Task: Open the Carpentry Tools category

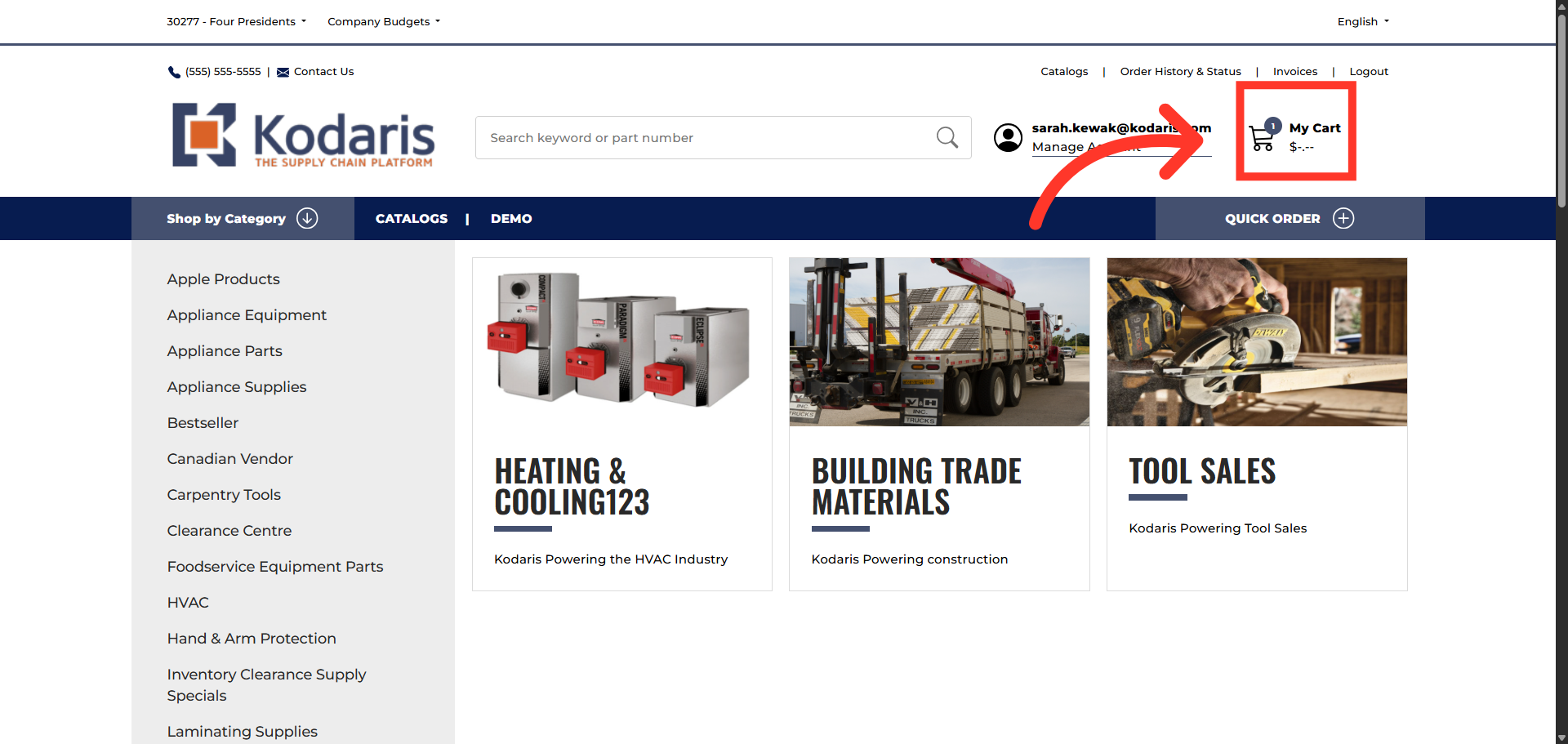Action: [224, 494]
